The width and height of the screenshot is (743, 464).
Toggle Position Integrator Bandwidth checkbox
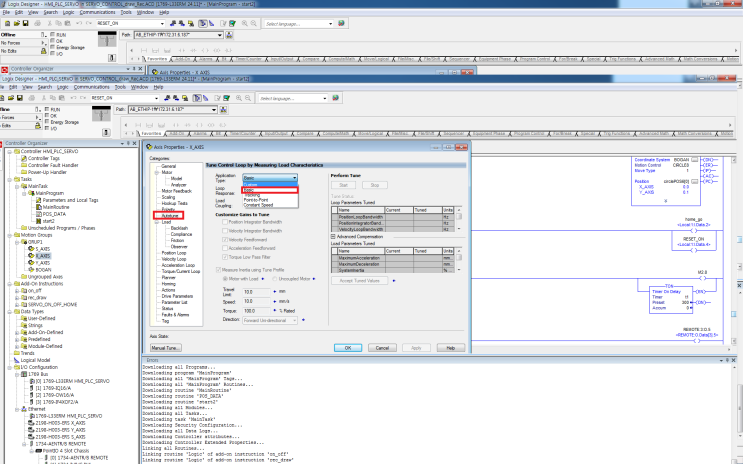(225, 222)
